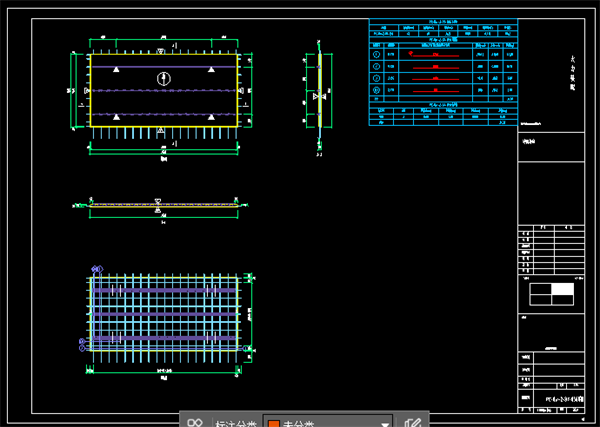Open the 未分类 annotation category dropdown
This screenshot has width=600, height=427.
tap(328, 422)
